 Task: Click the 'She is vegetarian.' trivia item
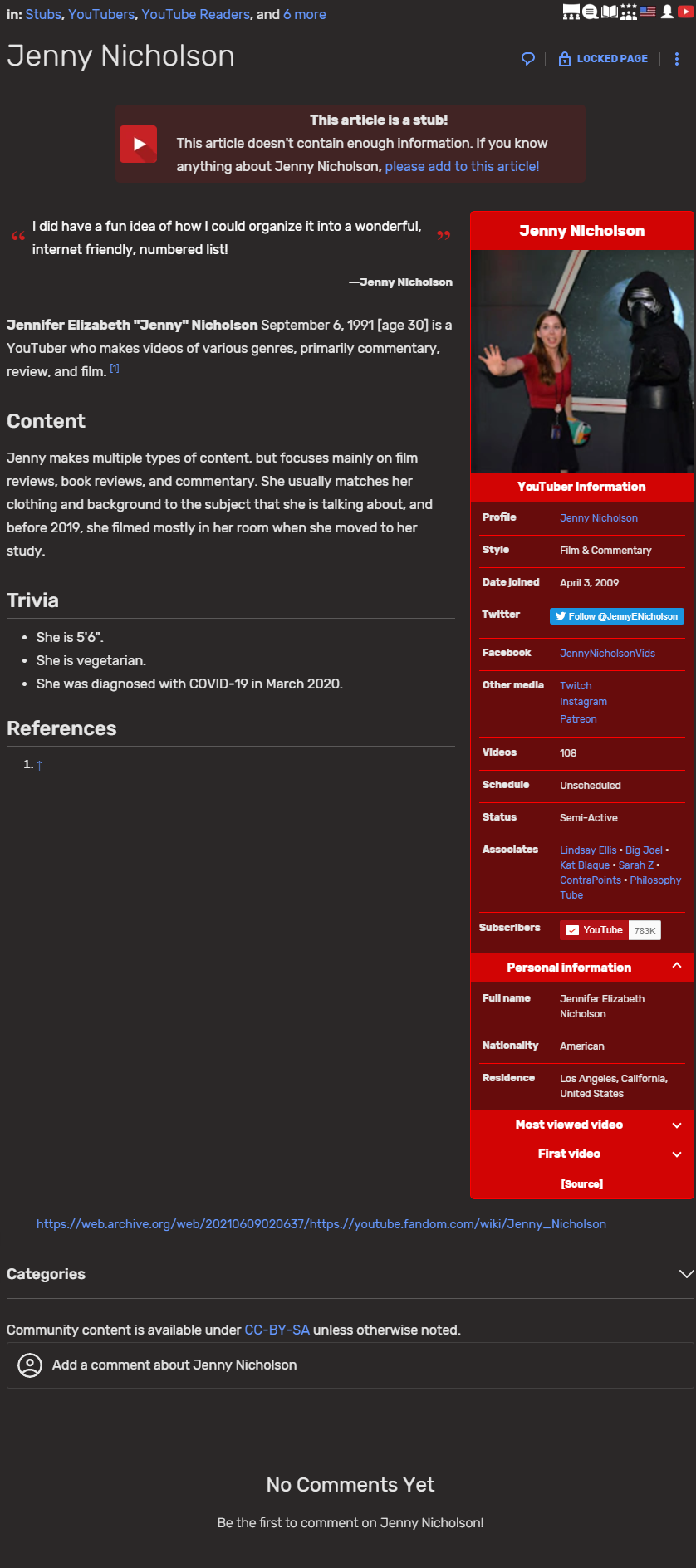click(91, 660)
